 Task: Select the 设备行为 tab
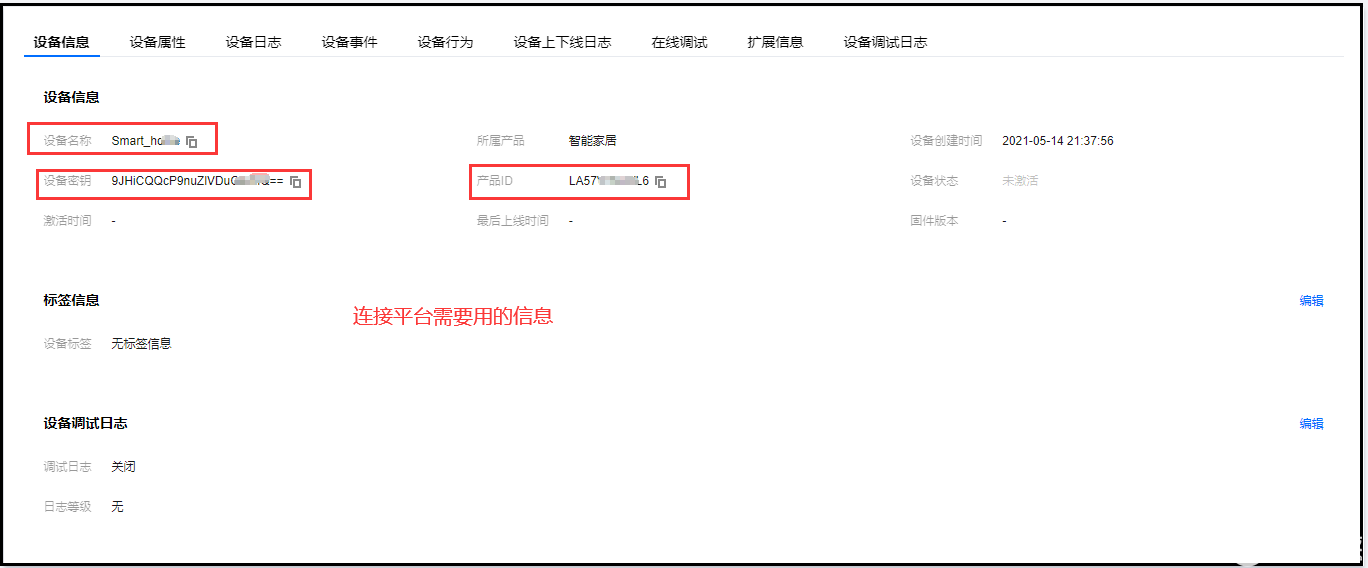(445, 42)
